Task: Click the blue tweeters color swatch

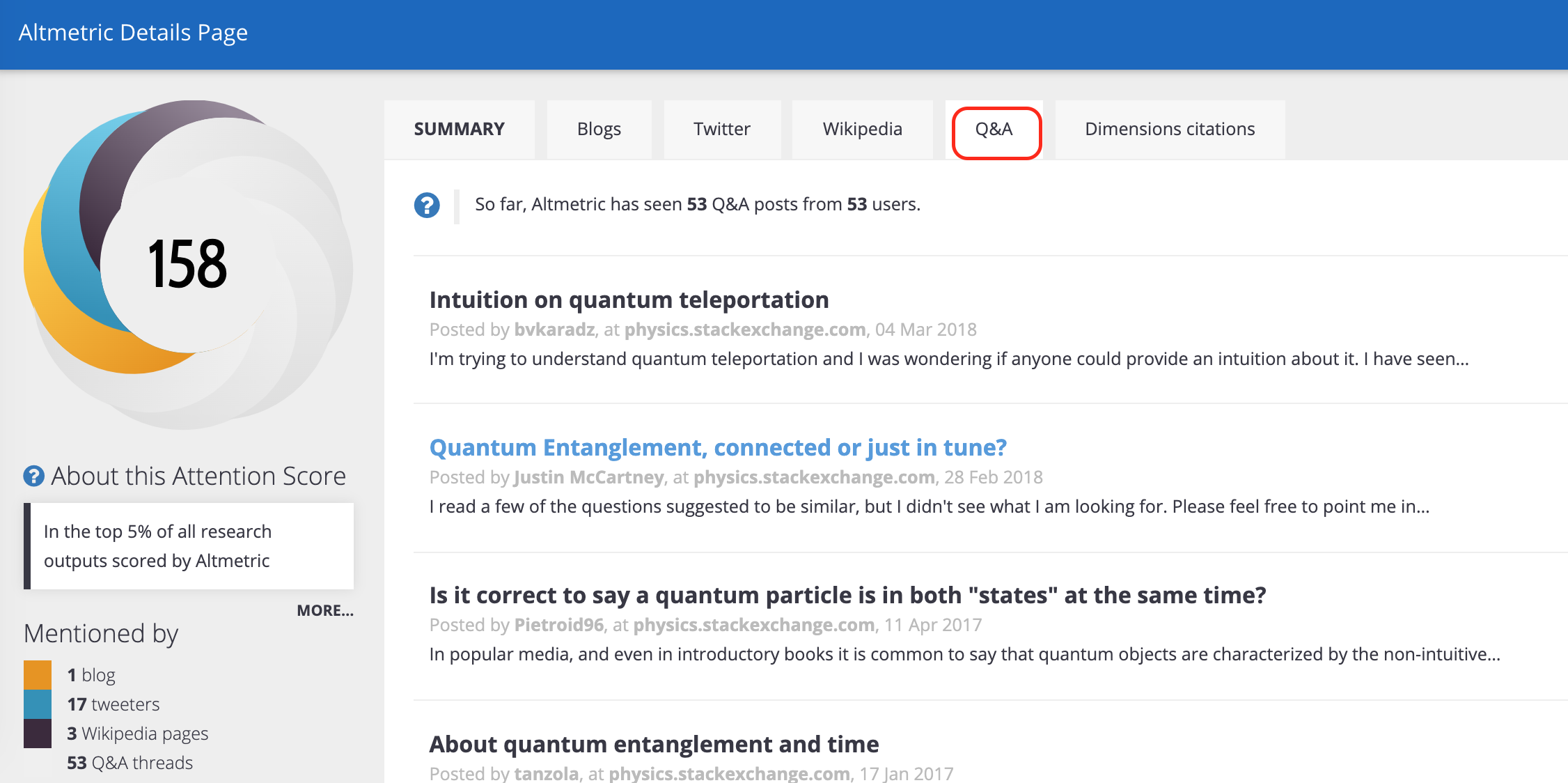Action: coord(38,704)
